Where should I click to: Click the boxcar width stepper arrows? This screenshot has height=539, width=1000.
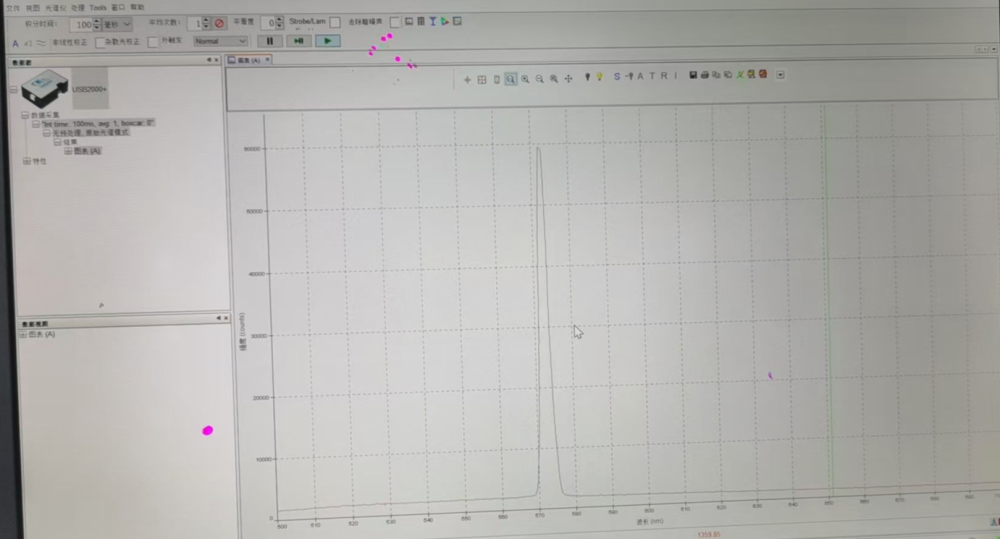click(279, 23)
